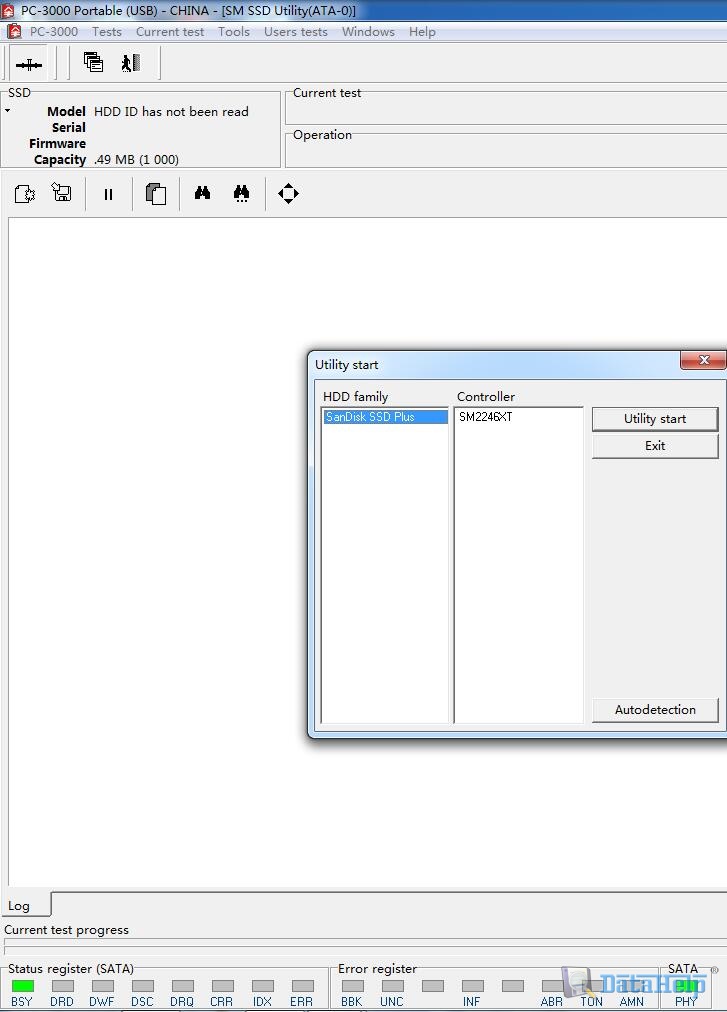Click the ERR status indicator
The image size is (727, 1012).
tap(303, 986)
